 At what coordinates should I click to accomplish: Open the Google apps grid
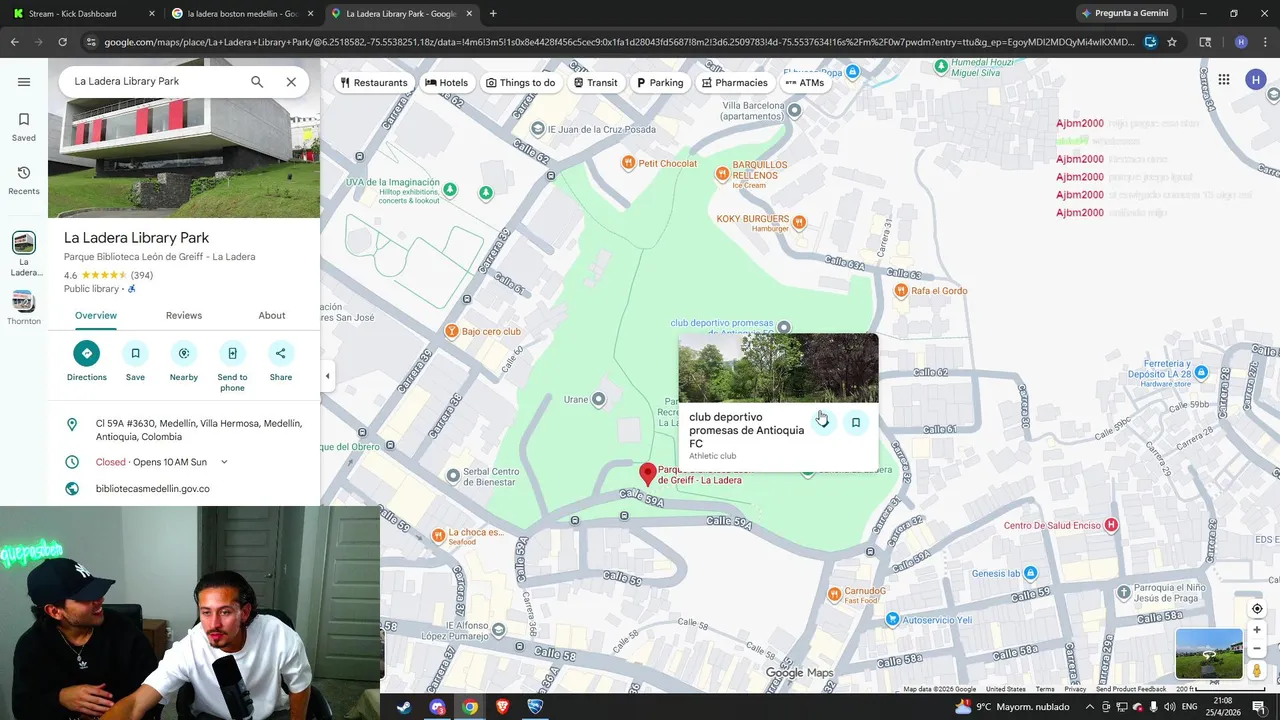(1223, 81)
